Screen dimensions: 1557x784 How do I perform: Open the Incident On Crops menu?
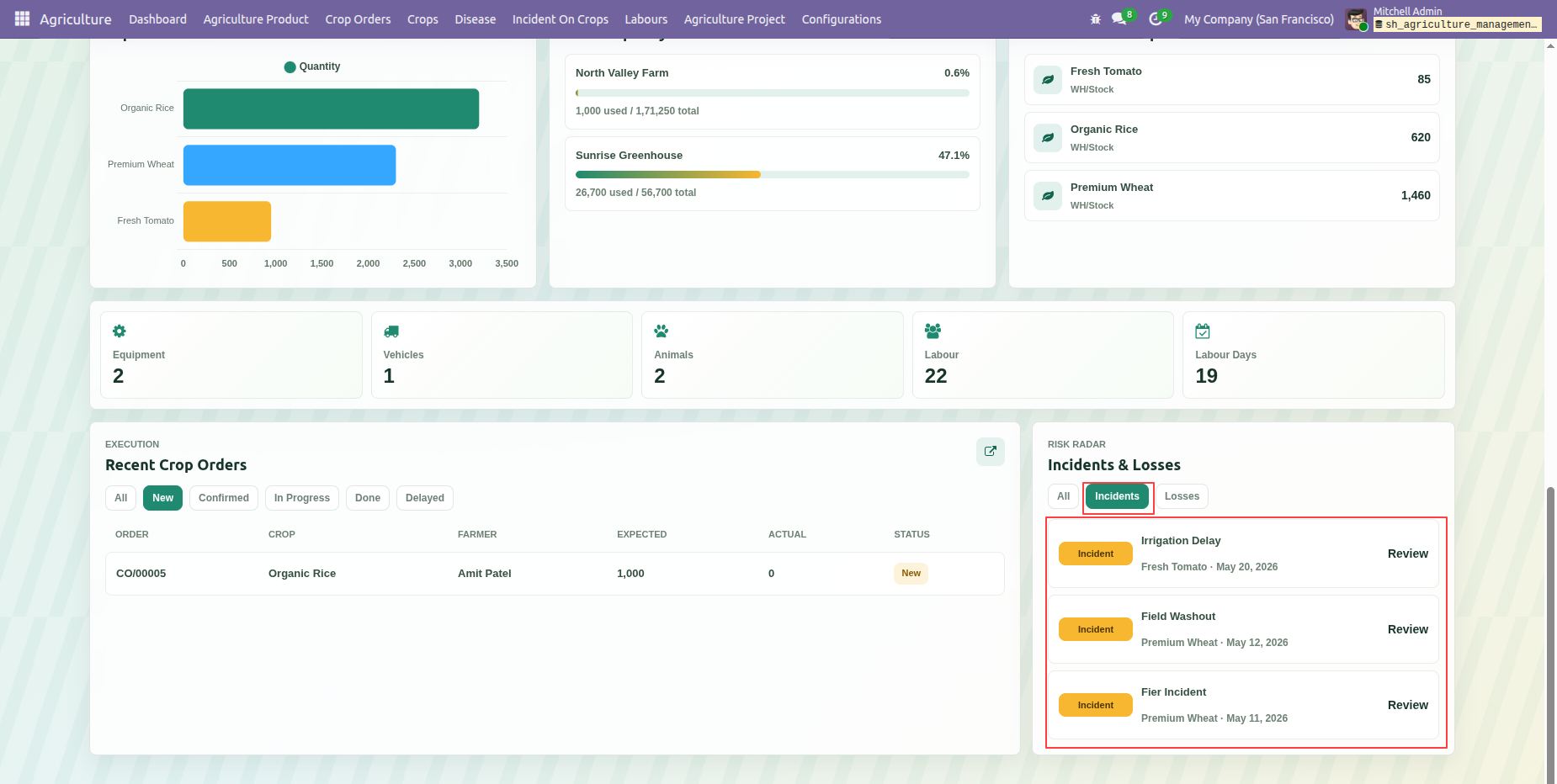coord(561,19)
